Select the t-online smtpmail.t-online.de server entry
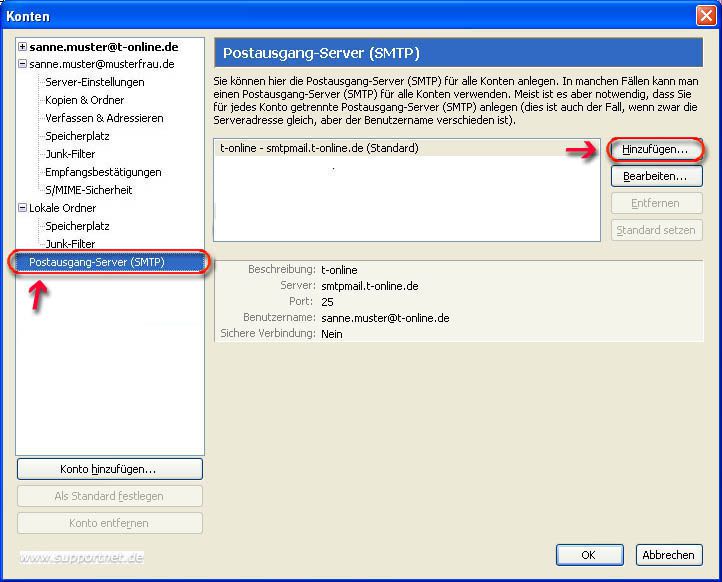Viewport: 722px width, 582px height. [407, 148]
